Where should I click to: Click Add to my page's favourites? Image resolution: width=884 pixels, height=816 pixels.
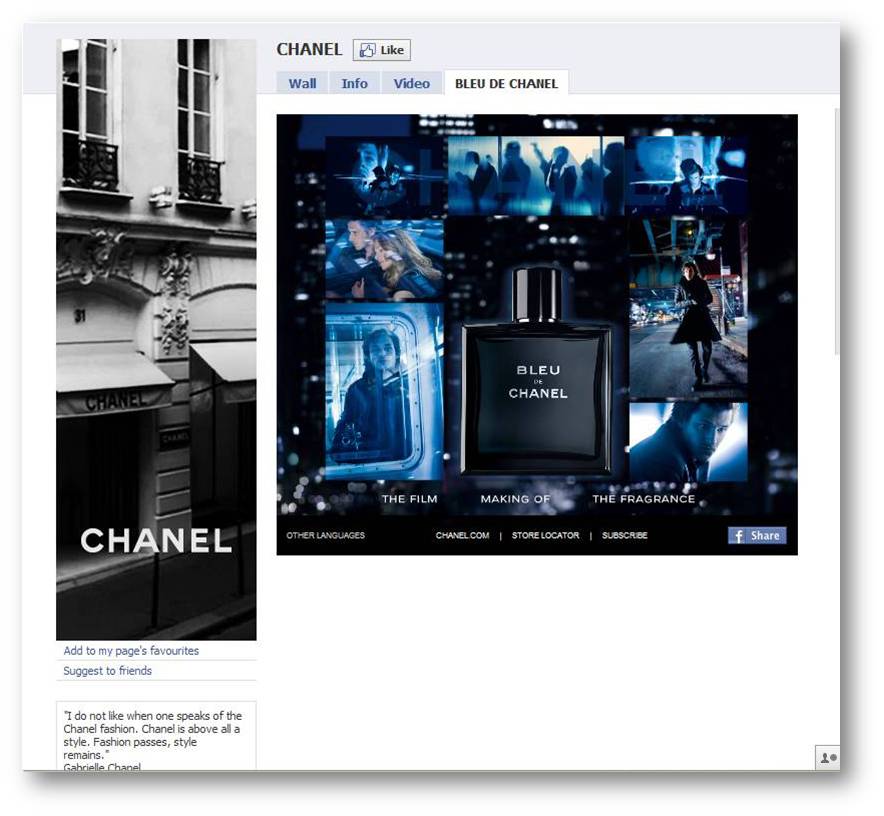(x=131, y=651)
